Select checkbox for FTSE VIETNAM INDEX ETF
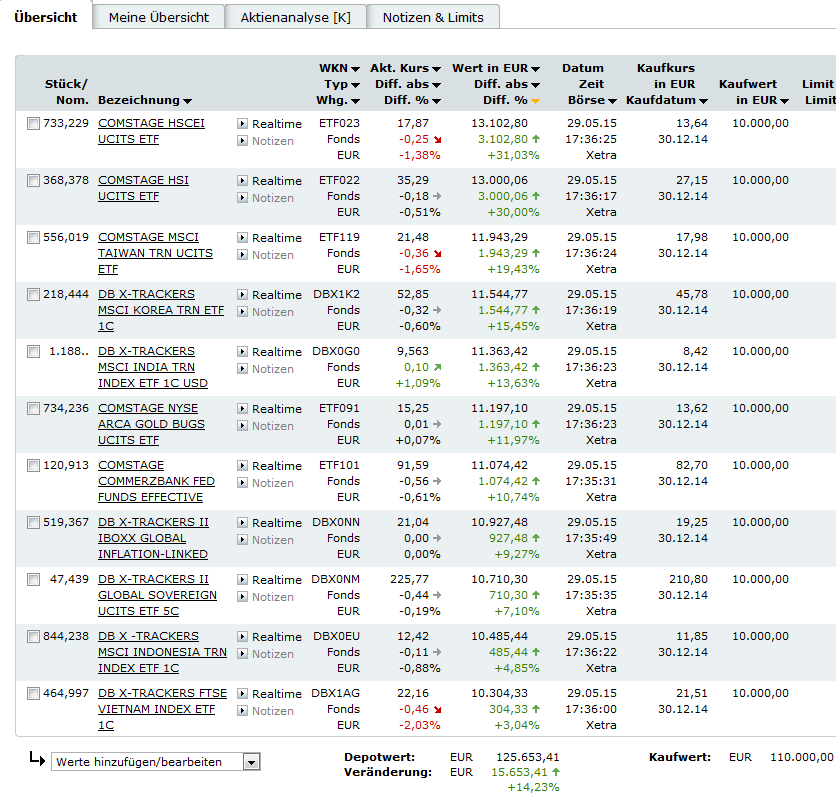 (x=33, y=694)
